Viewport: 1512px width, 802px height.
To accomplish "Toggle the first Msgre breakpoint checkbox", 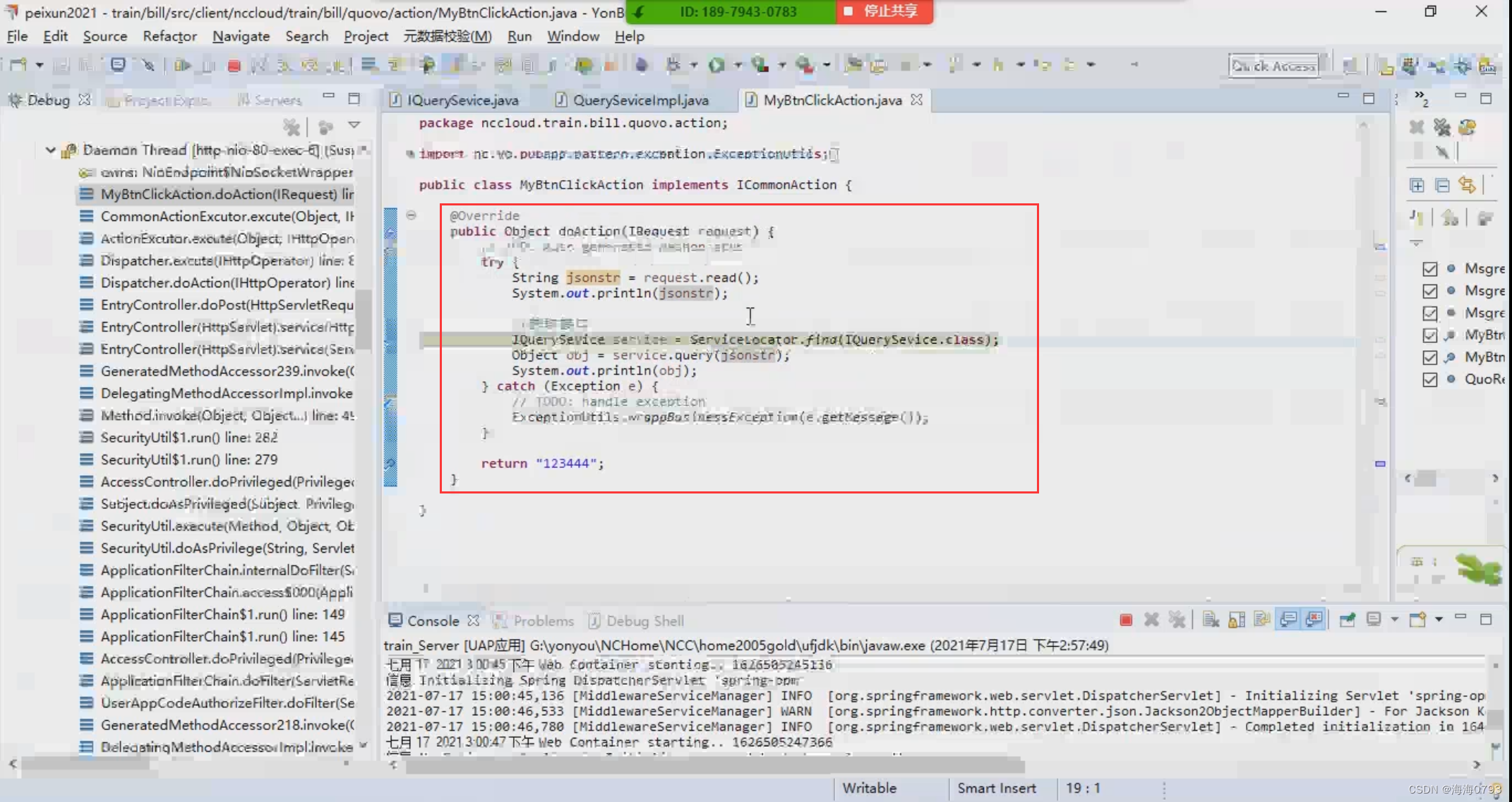I will pyautogui.click(x=1430, y=269).
